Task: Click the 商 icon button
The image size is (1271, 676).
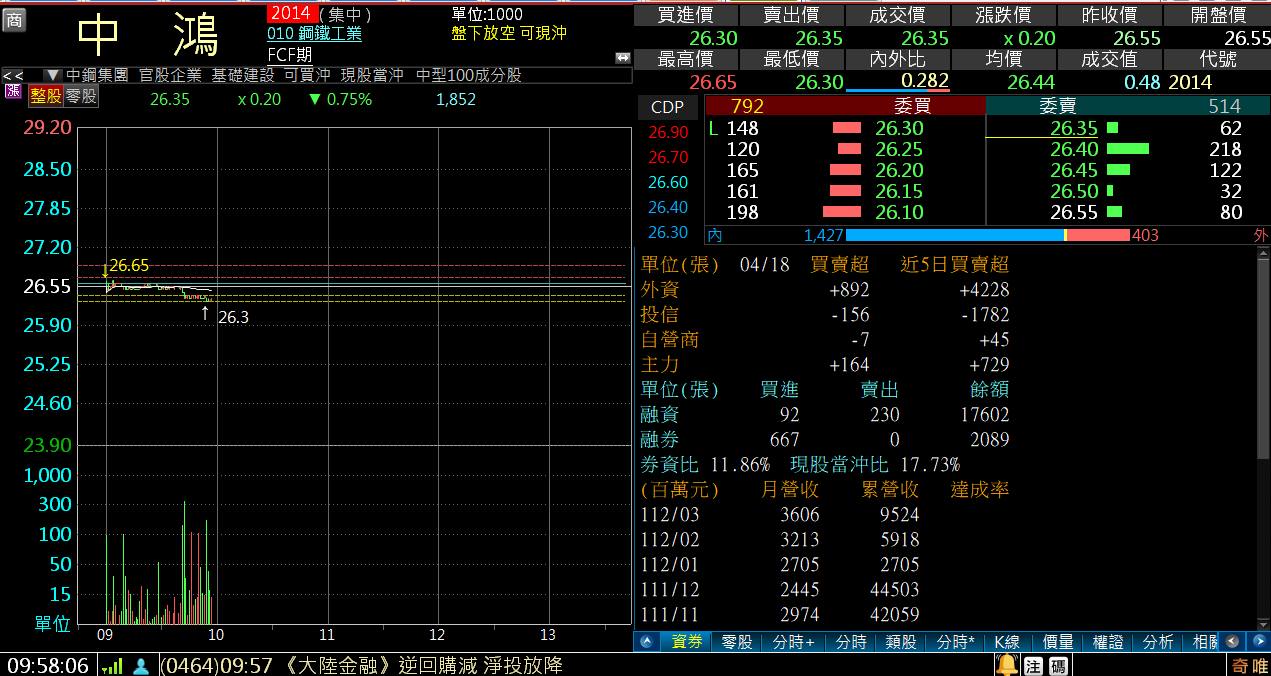Action: tap(15, 19)
